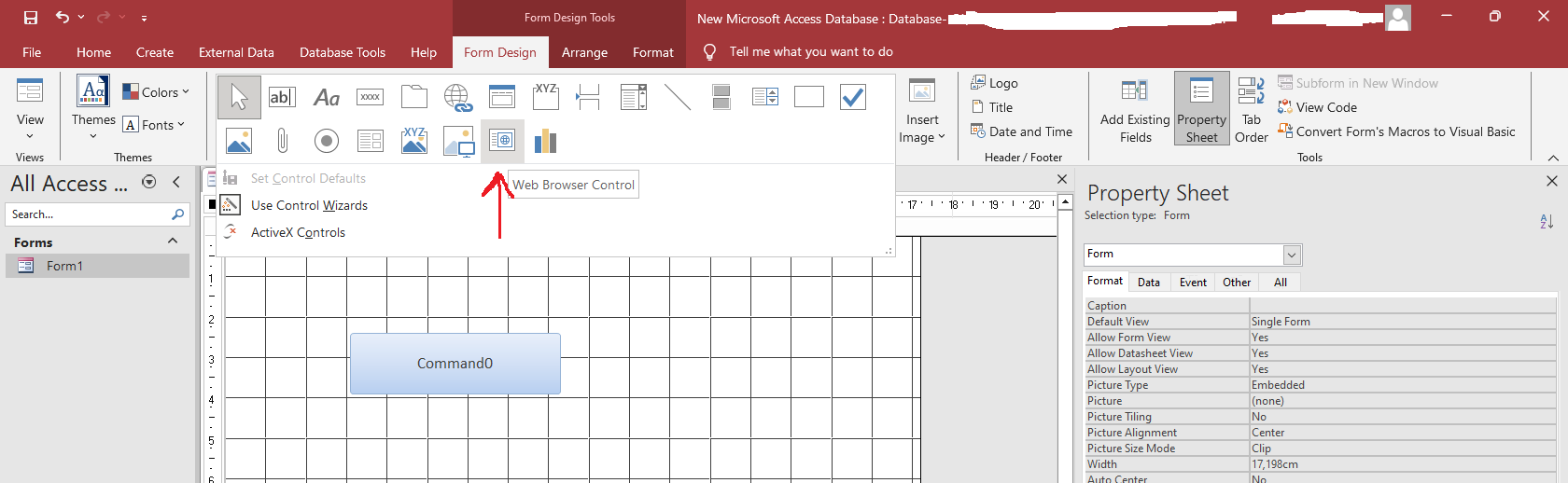Open the Data tab in Property Sheet

[x=1149, y=282]
